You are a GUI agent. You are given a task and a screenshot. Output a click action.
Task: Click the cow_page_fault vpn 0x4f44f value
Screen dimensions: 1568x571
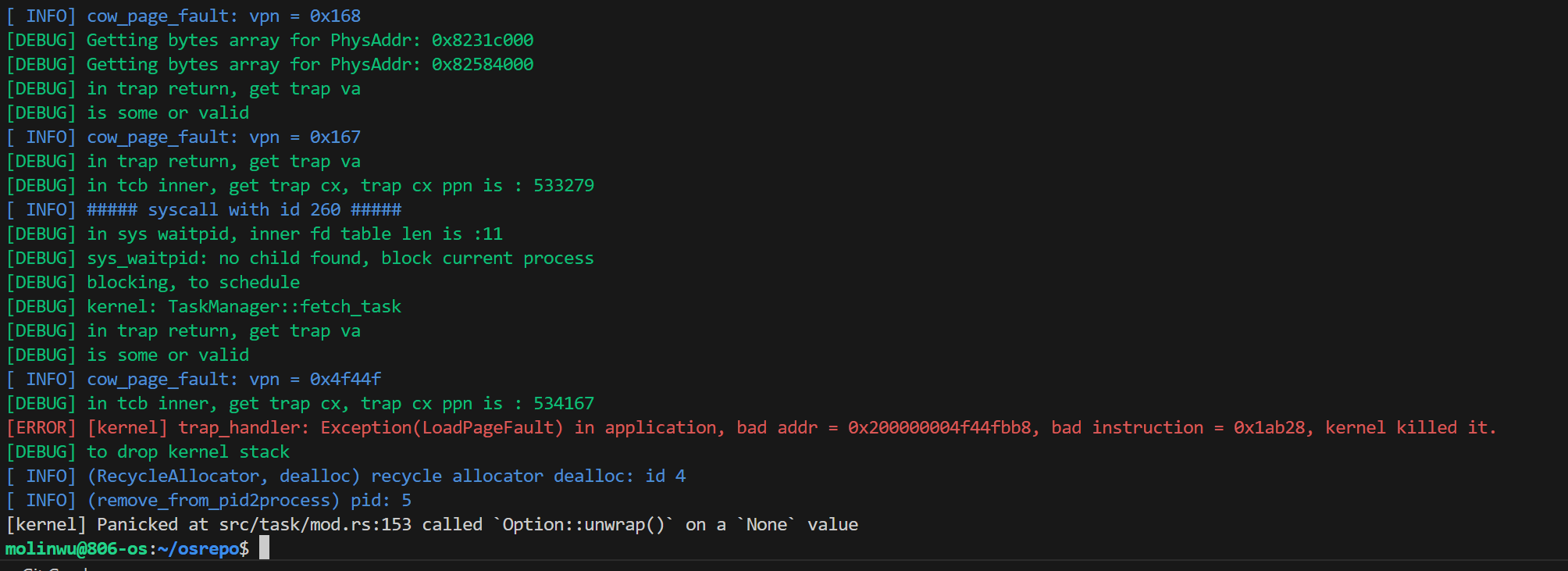[345, 380]
